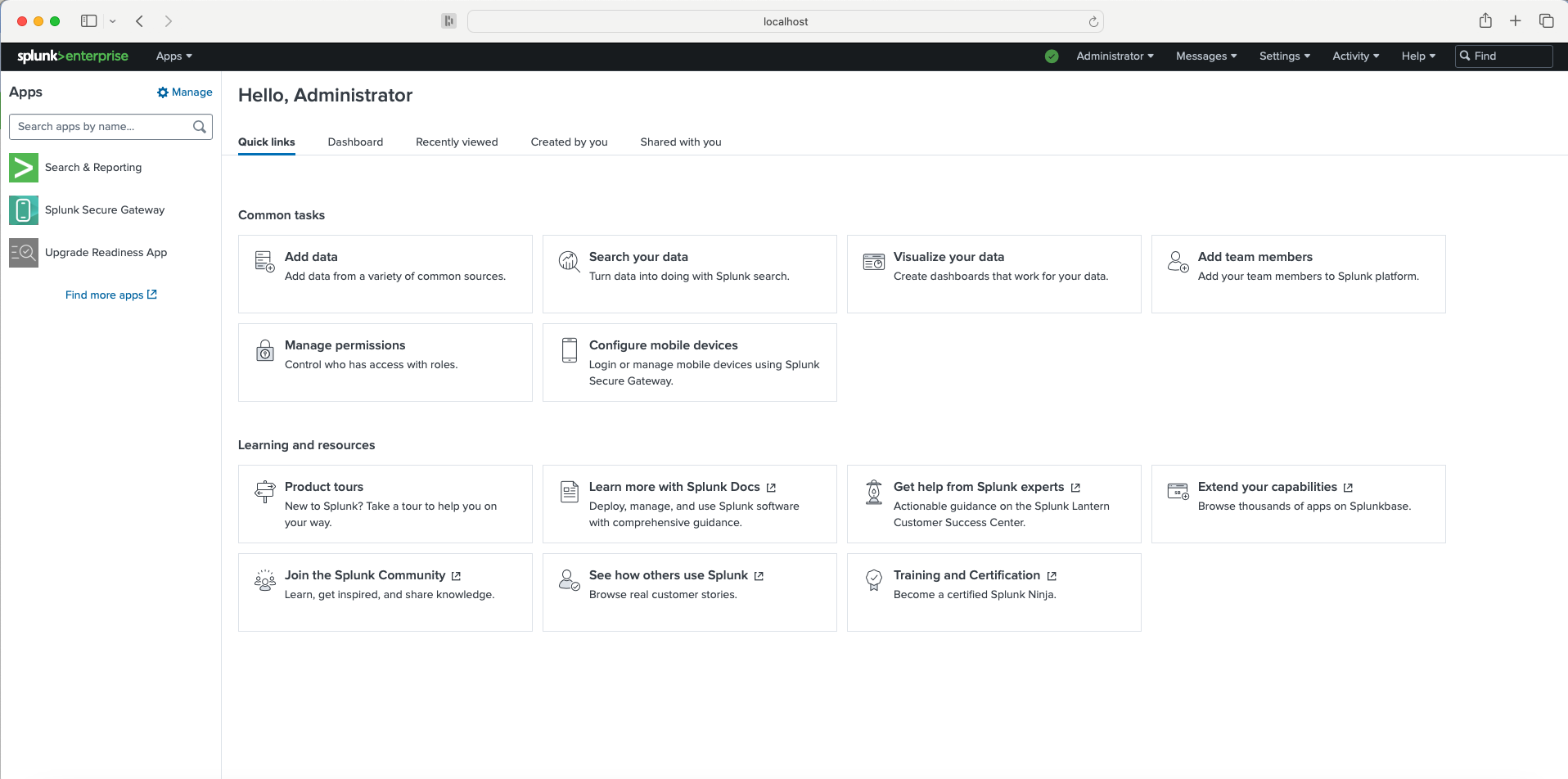Image resolution: width=1568 pixels, height=779 pixels.
Task: Expand the Activity dropdown
Action: [1356, 56]
